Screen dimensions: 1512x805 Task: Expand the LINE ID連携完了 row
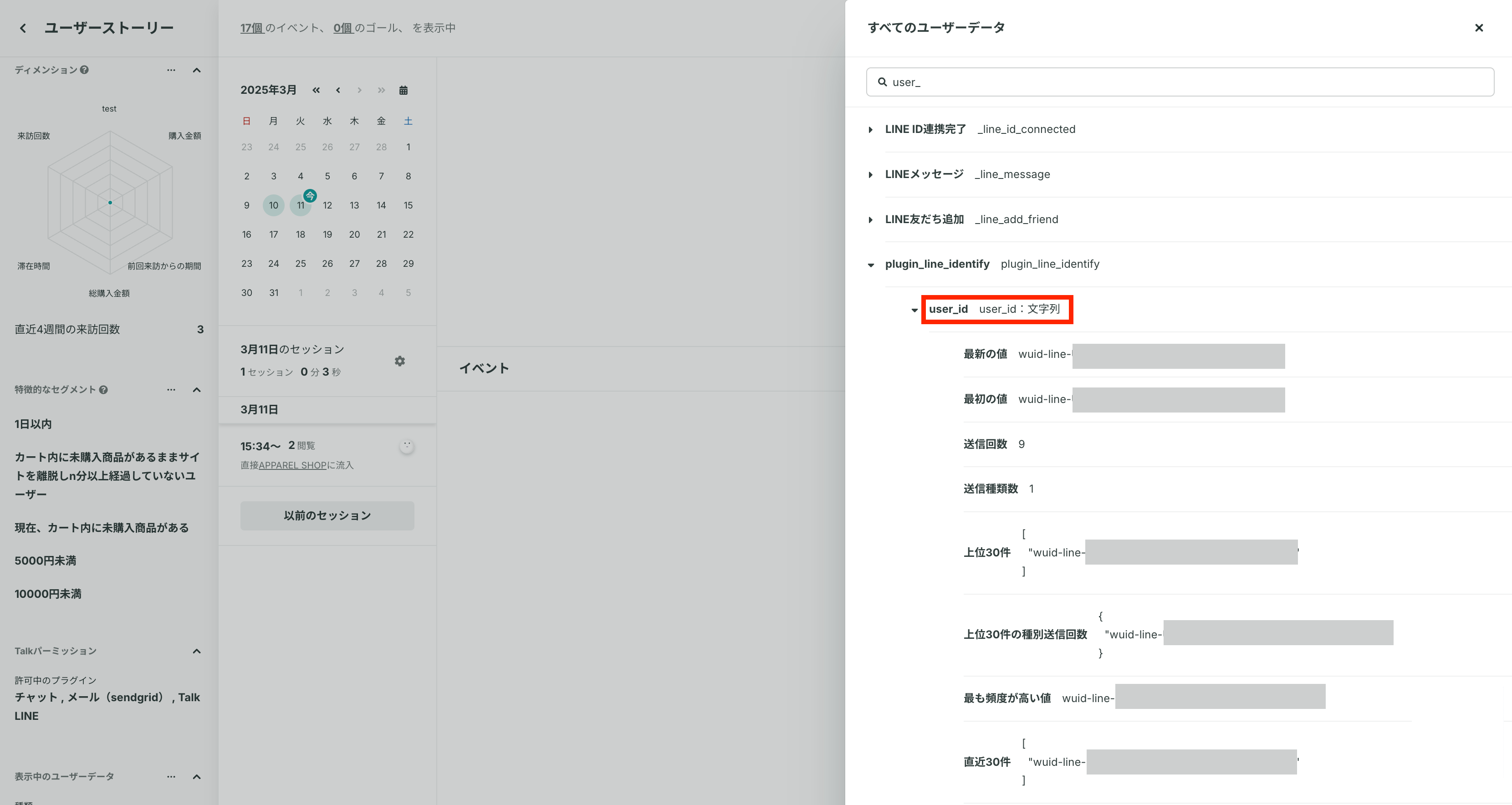870,130
